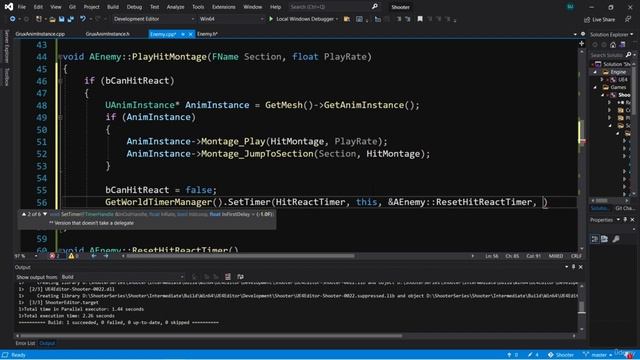Collapse the if (AnimInstance) block
This screenshot has height=360, width=640.
click(x=60, y=117)
